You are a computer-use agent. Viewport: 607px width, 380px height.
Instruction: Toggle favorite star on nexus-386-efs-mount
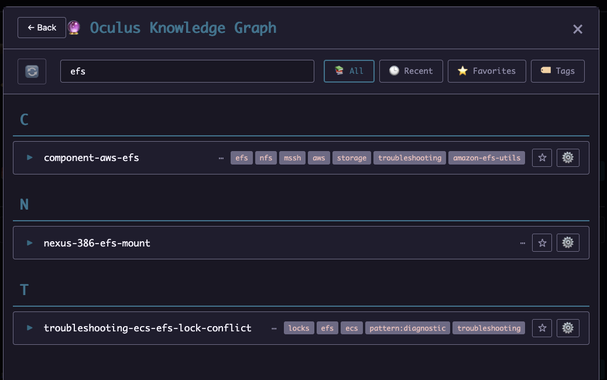pyautogui.click(x=542, y=243)
